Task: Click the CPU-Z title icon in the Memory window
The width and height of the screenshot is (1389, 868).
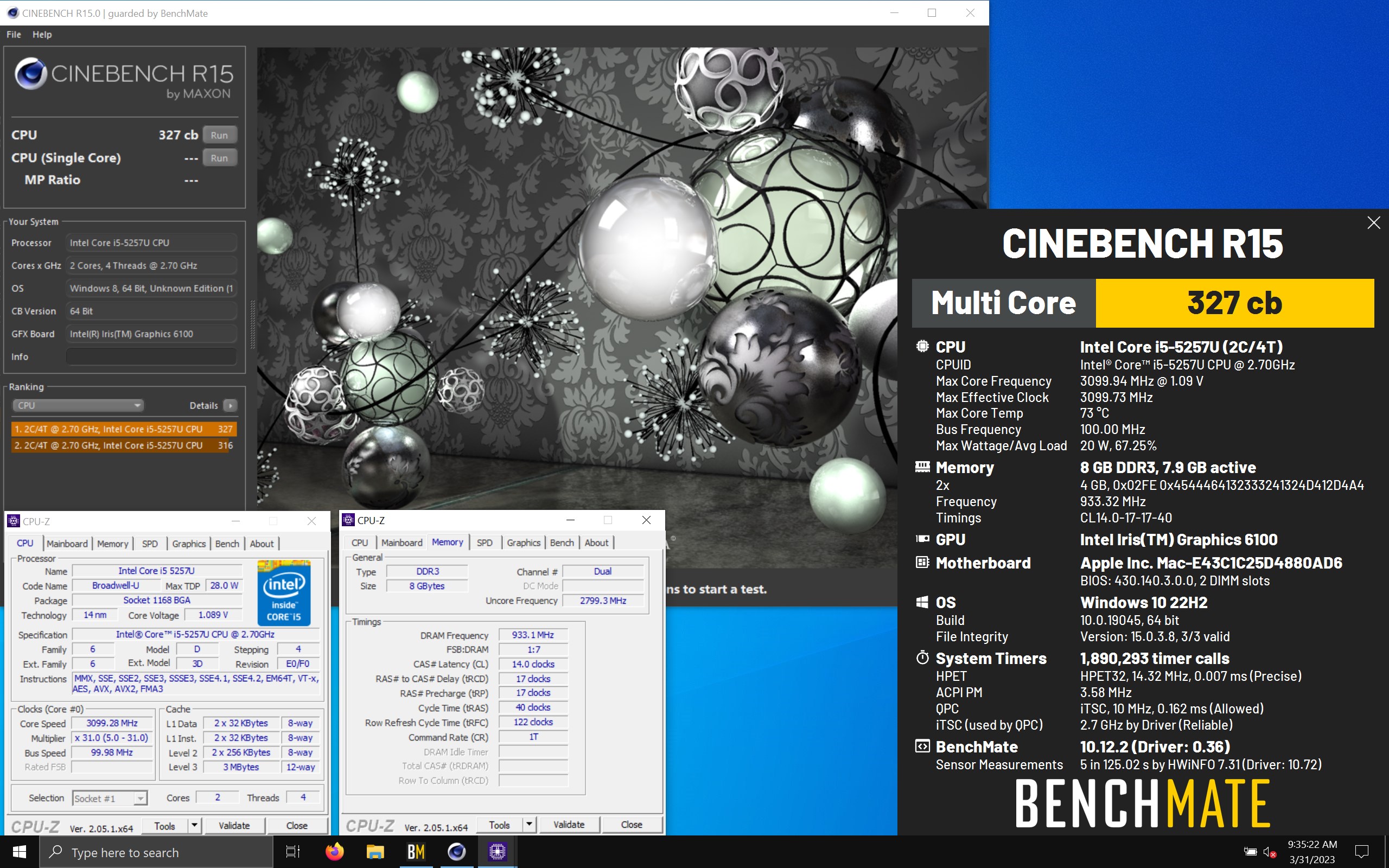Action: 348,520
